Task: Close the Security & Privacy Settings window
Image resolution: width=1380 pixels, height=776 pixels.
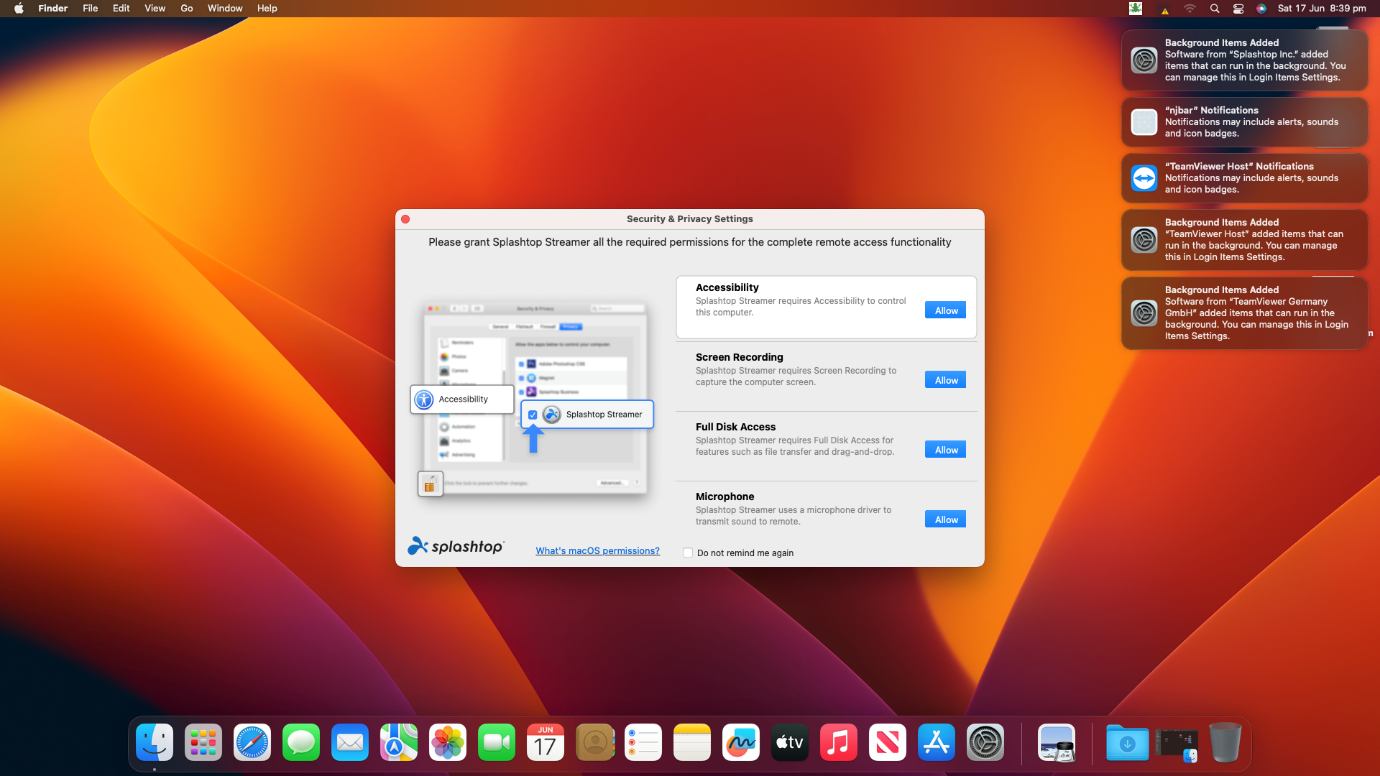Action: tap(405, 219)
